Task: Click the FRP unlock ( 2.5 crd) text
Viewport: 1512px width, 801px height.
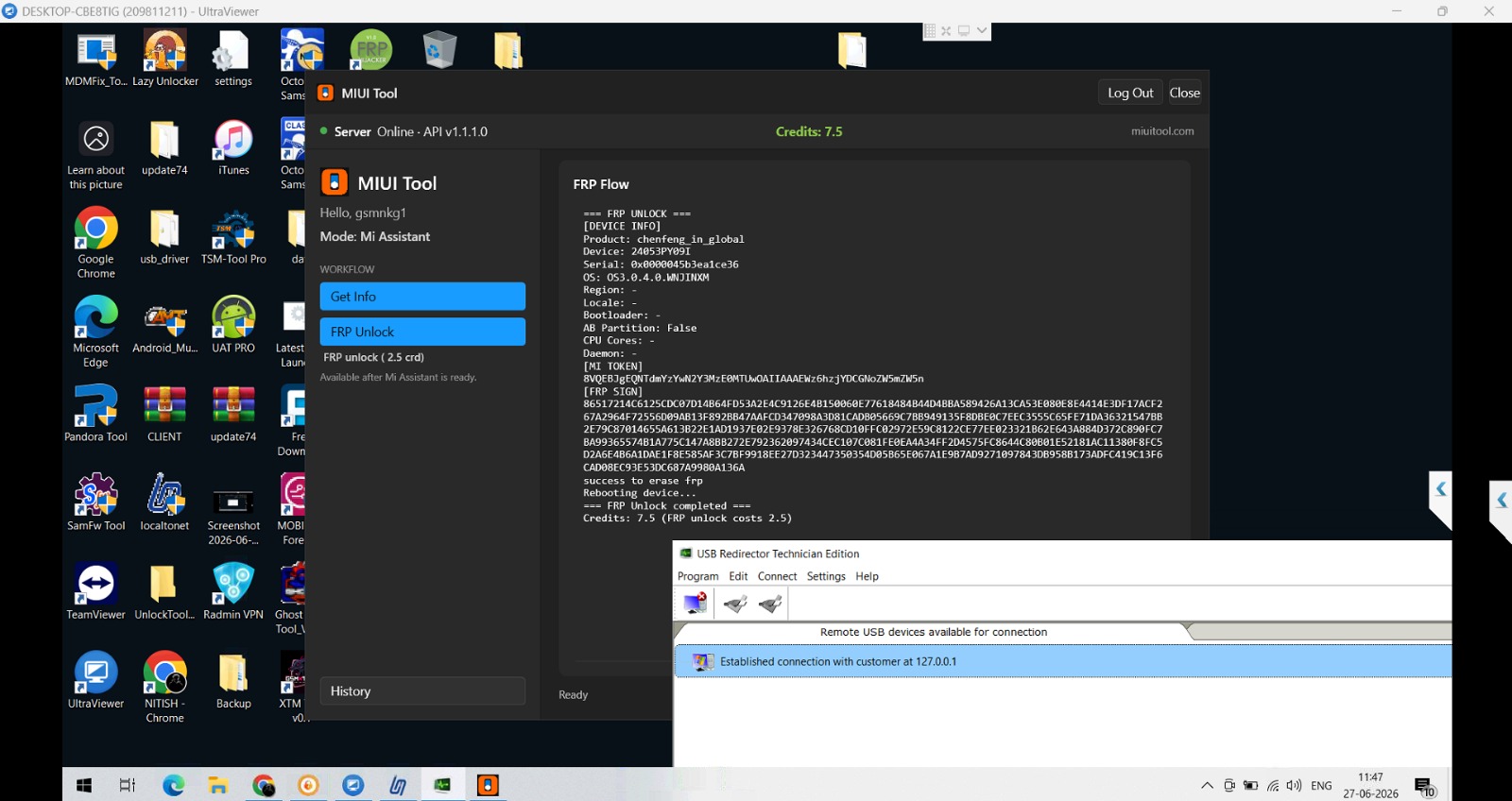Action: click(373, 357)
